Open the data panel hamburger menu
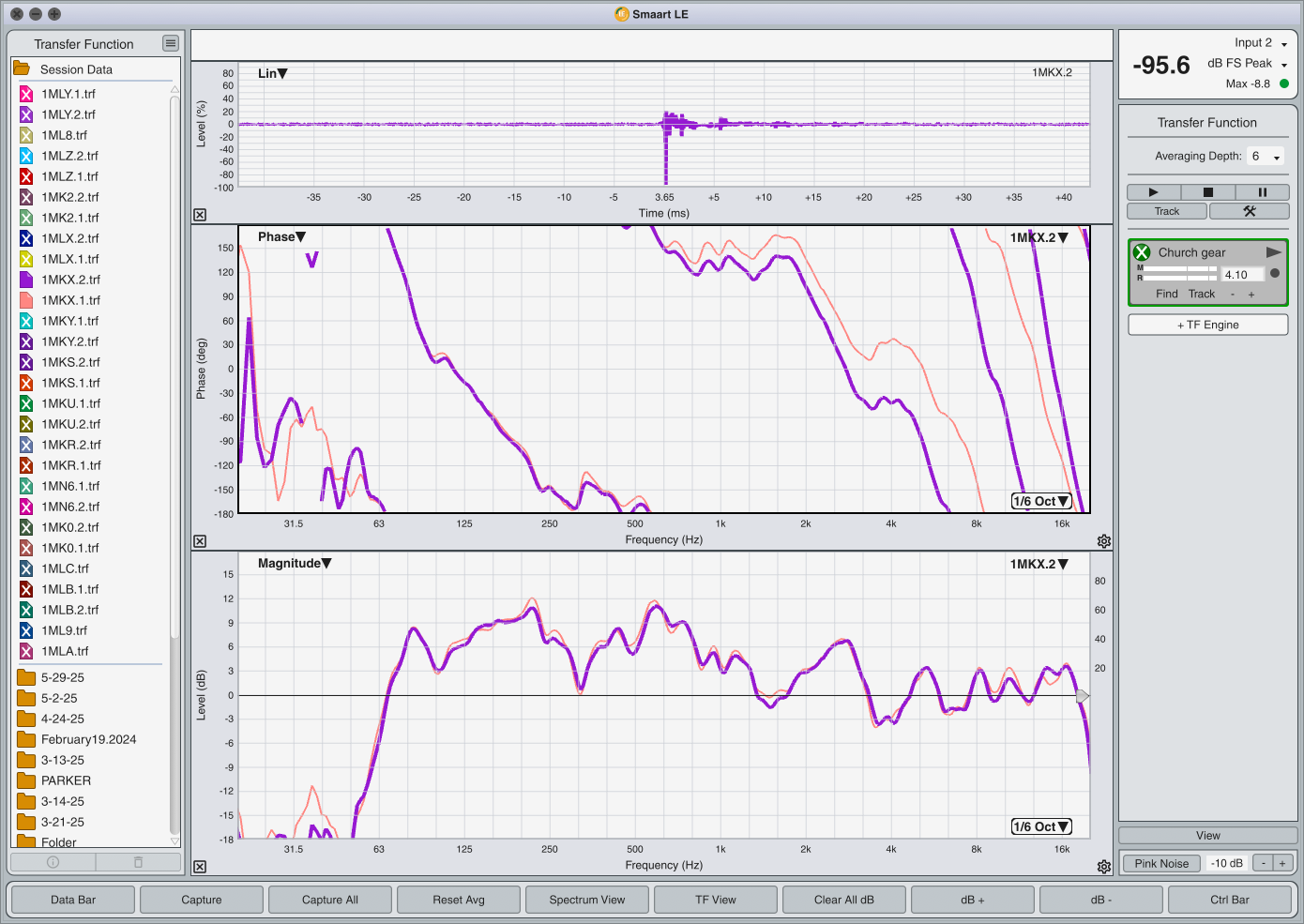 point(170,43)
